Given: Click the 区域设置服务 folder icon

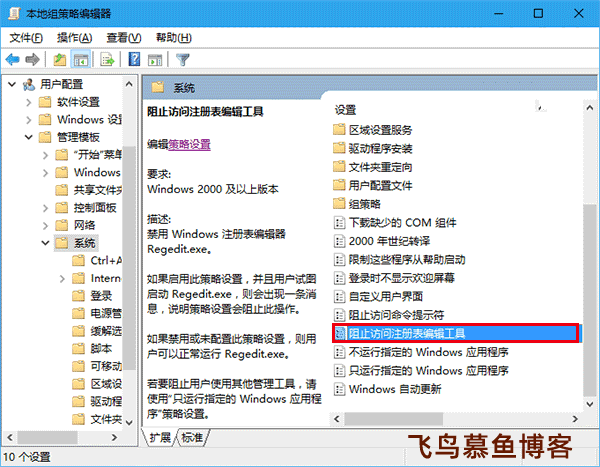Looking at the screenshot, I should (339, 129).
